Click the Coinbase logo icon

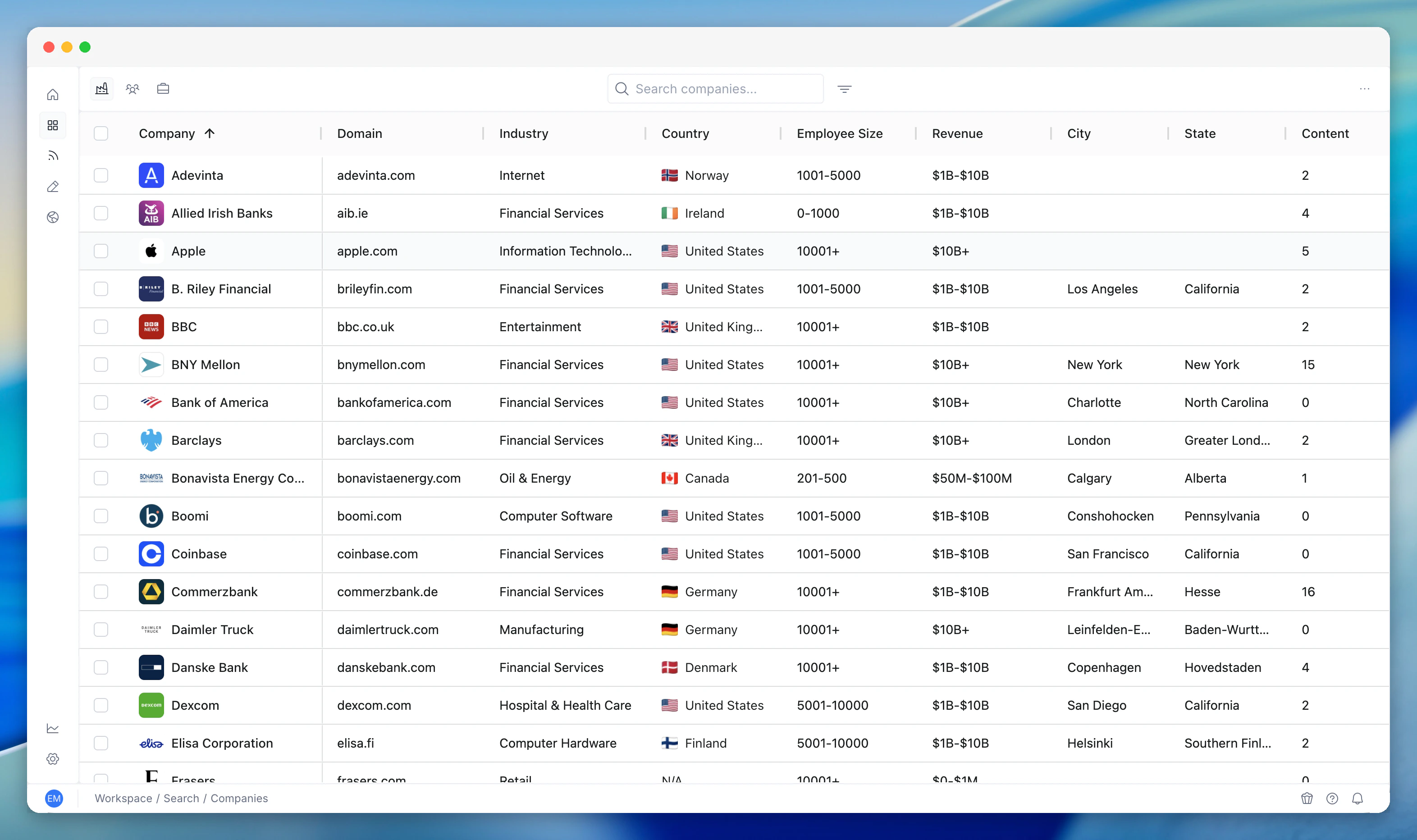[x=151, y=553]
